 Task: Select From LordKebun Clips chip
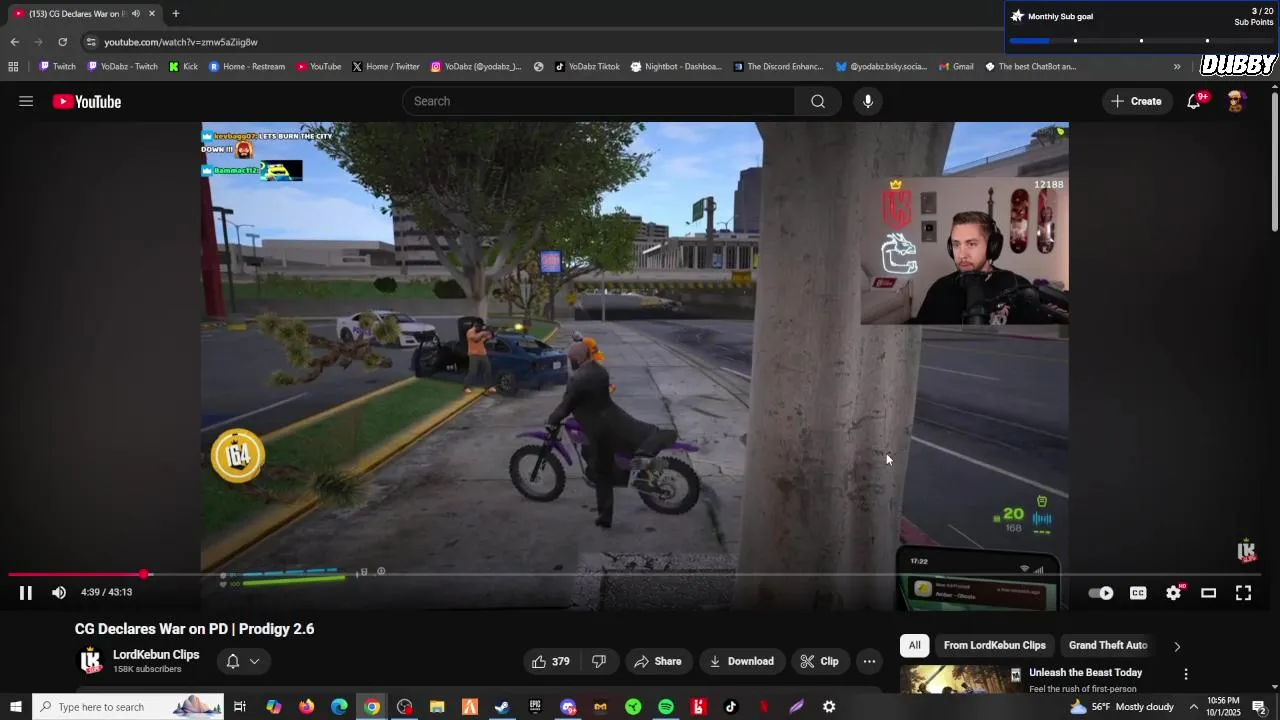tap(994, 645)
